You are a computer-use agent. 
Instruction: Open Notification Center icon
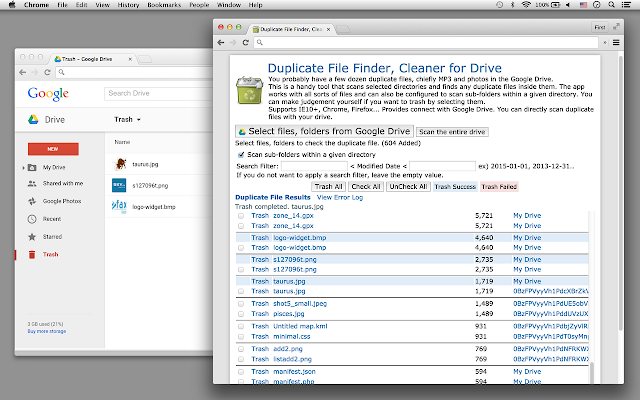(626, 5)
